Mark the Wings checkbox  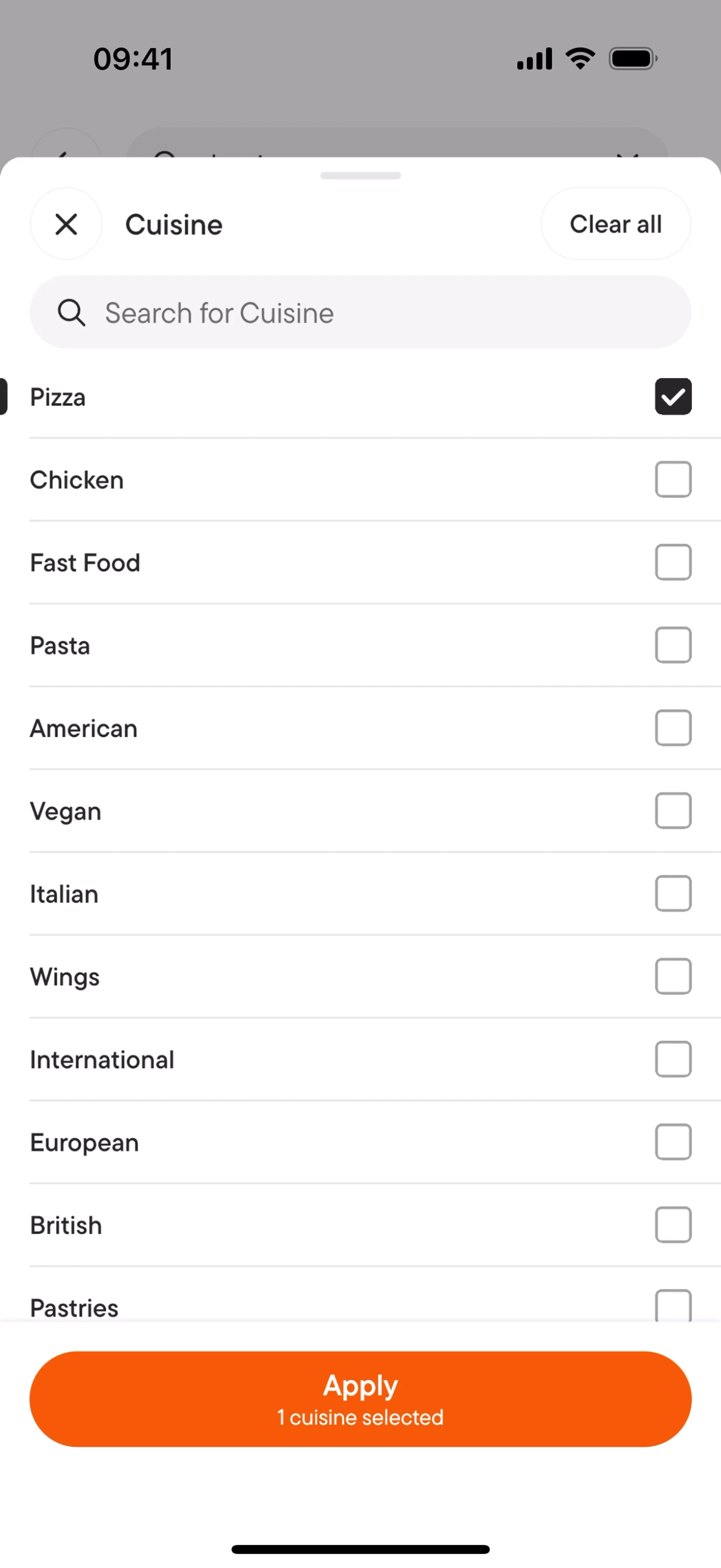click(x=673, y=976)
